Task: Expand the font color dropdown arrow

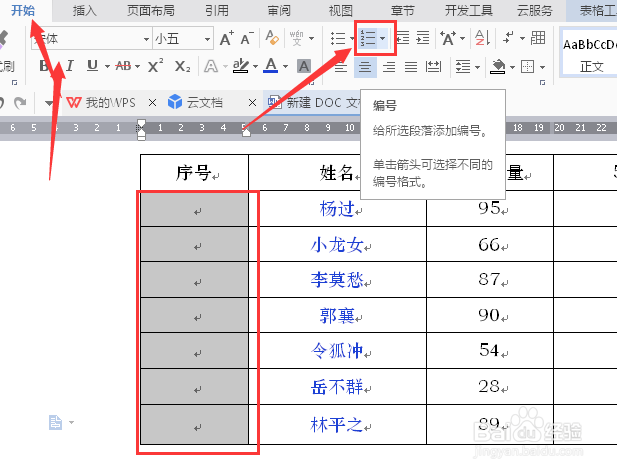Action: click(x=285, y=67)
